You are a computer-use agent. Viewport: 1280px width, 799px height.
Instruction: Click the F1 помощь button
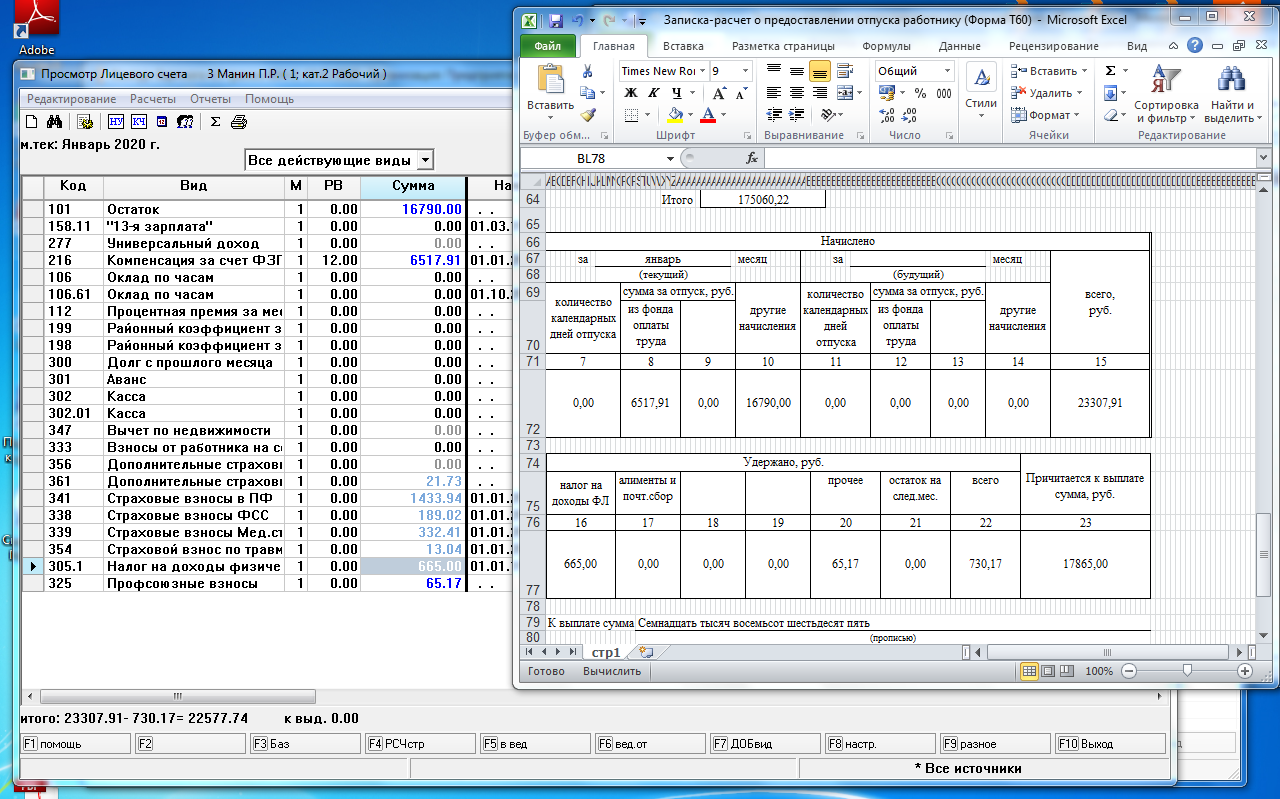(x=76, y=744)
